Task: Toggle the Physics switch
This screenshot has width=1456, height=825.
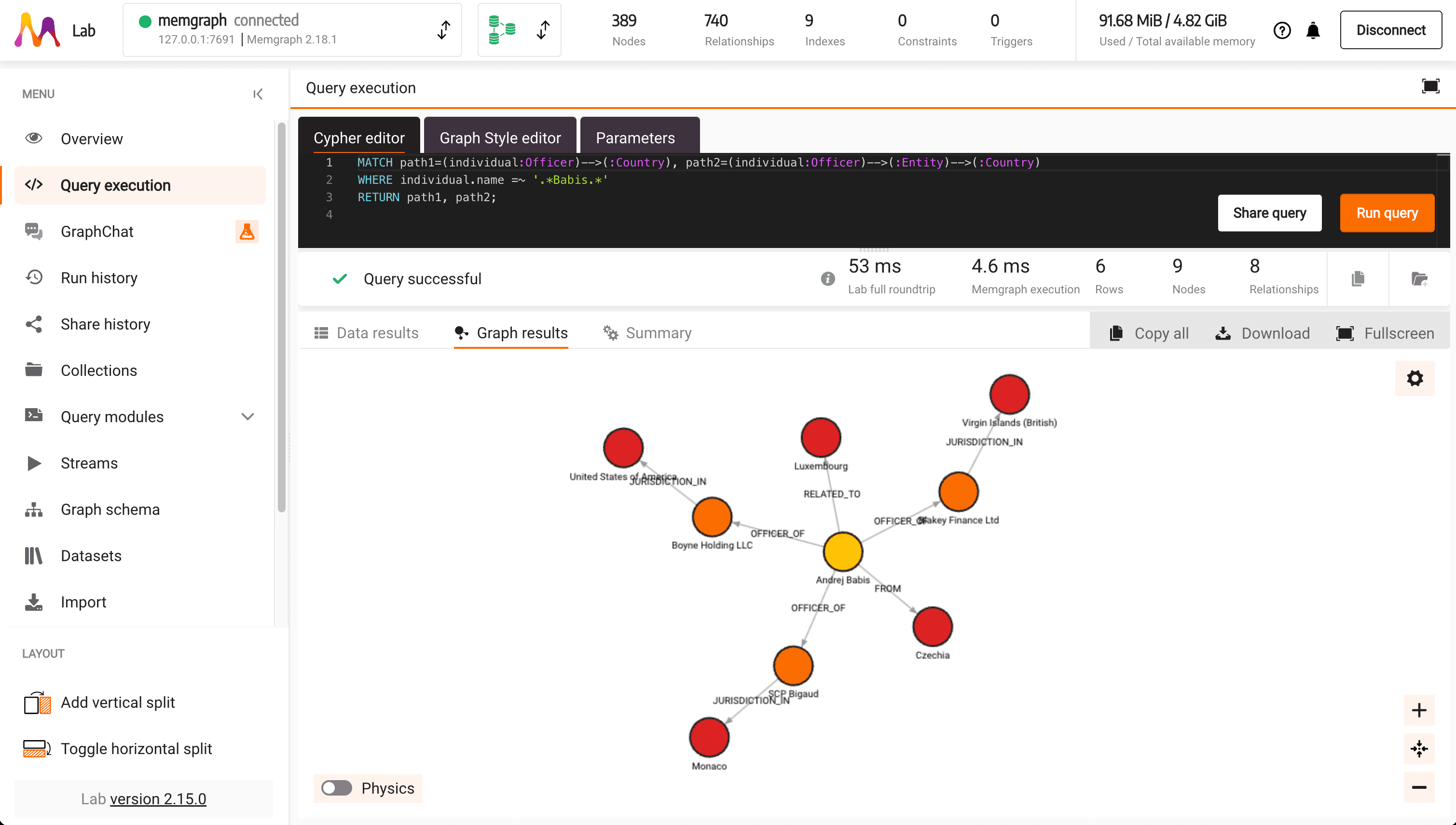Action: pos(337,787)
